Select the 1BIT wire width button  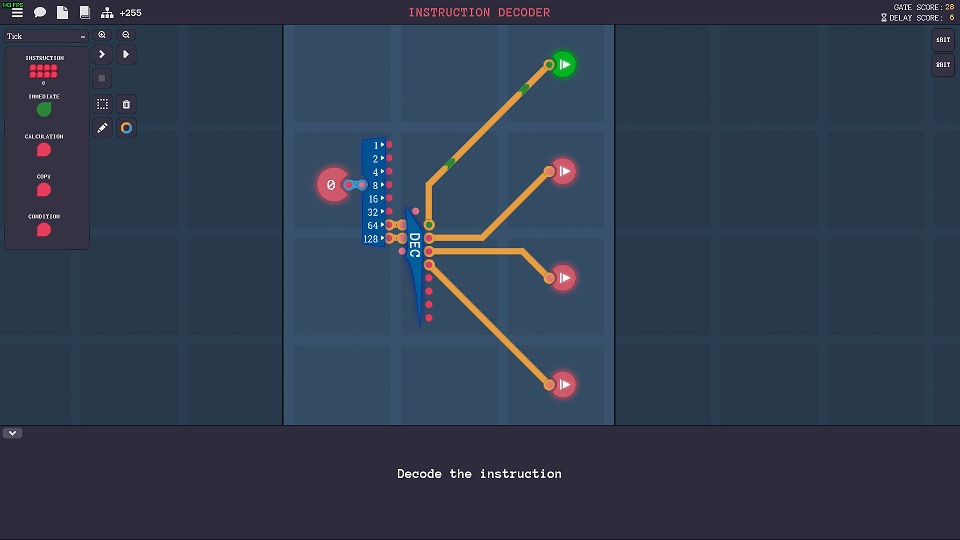[x=942, y=40]
